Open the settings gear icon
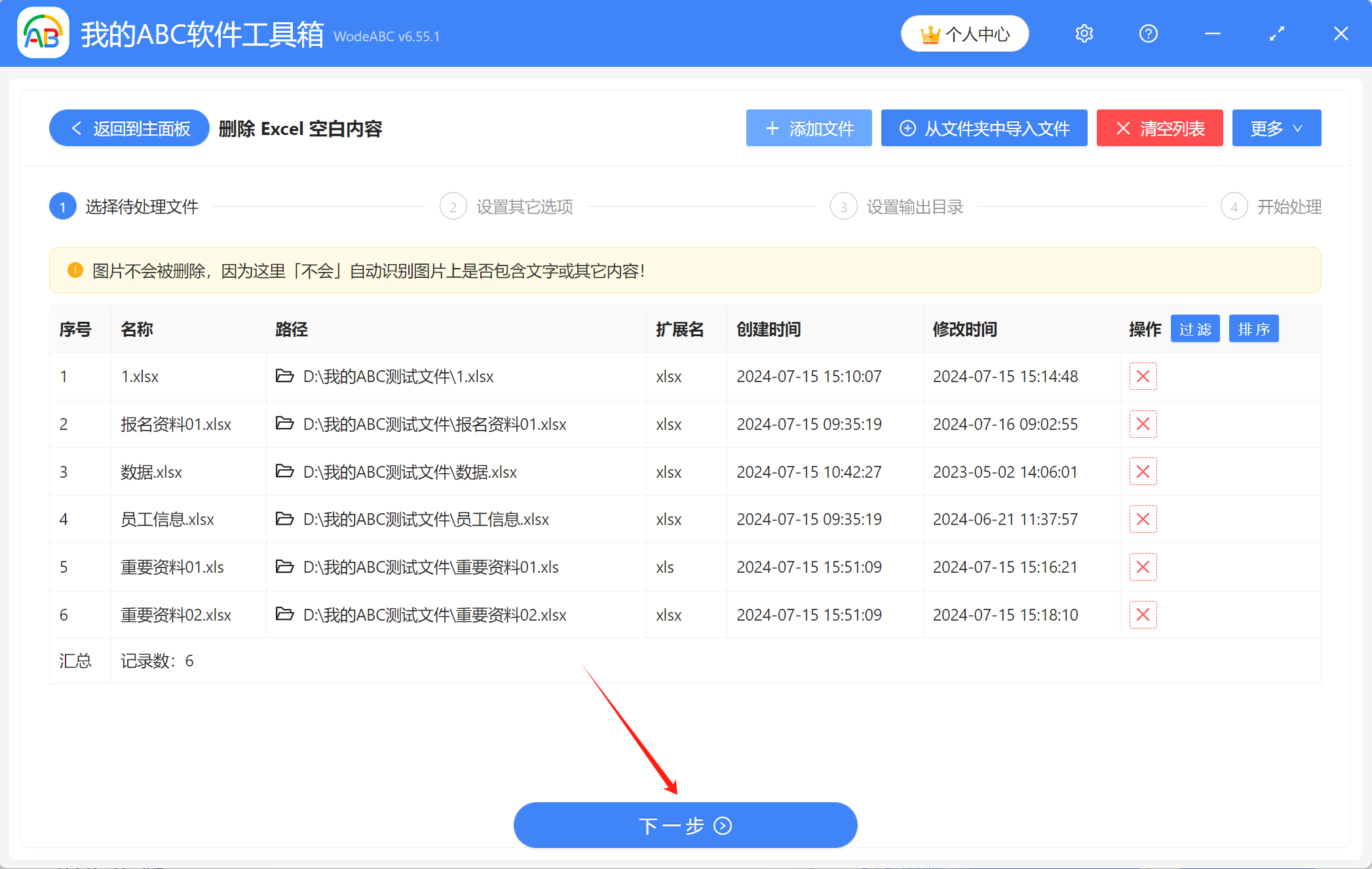The height and width of the screenshot is (869, 1372). [x=1084, y=33]
